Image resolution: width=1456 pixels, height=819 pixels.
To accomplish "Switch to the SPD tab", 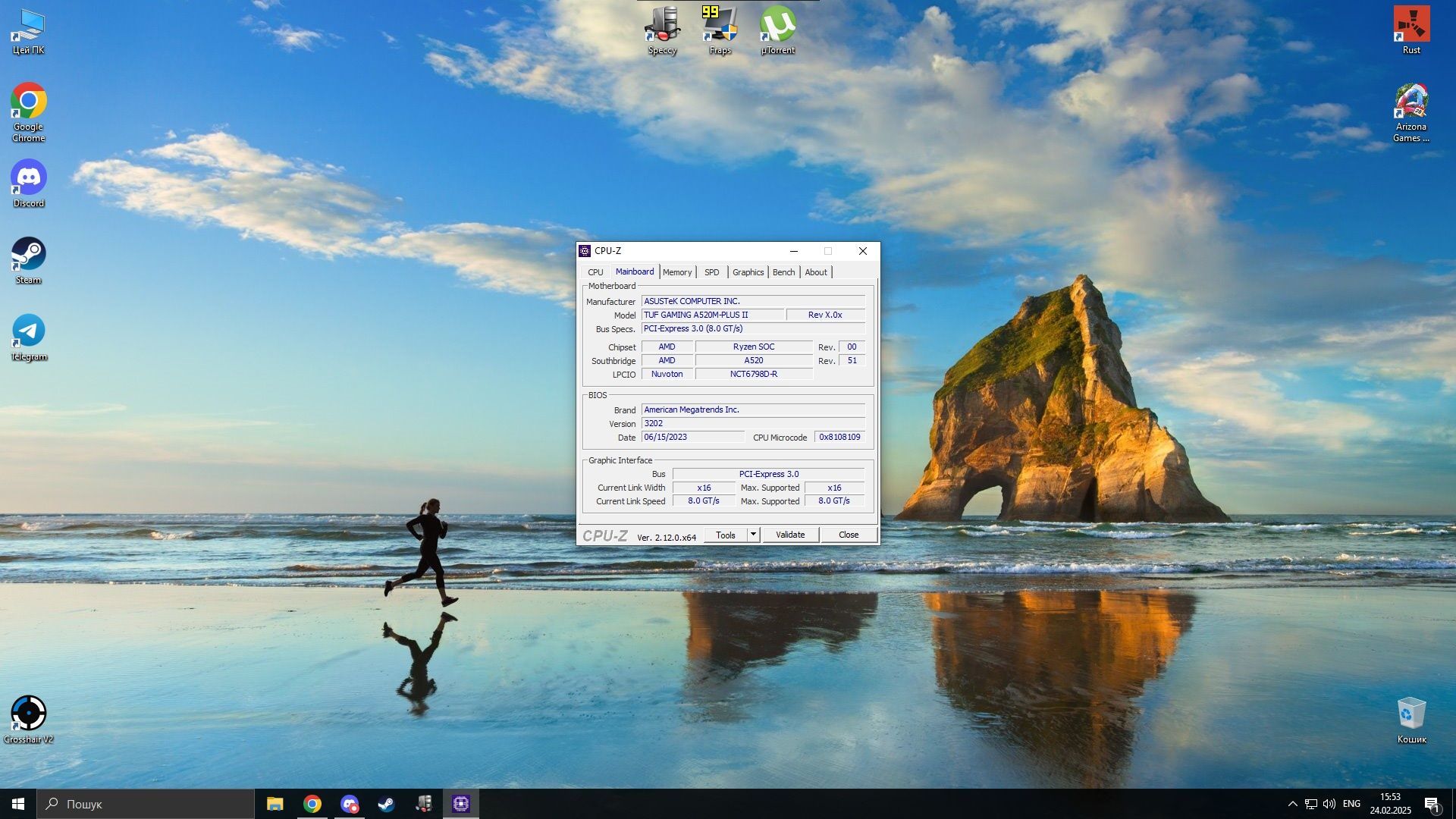I will tap(711, 272).
